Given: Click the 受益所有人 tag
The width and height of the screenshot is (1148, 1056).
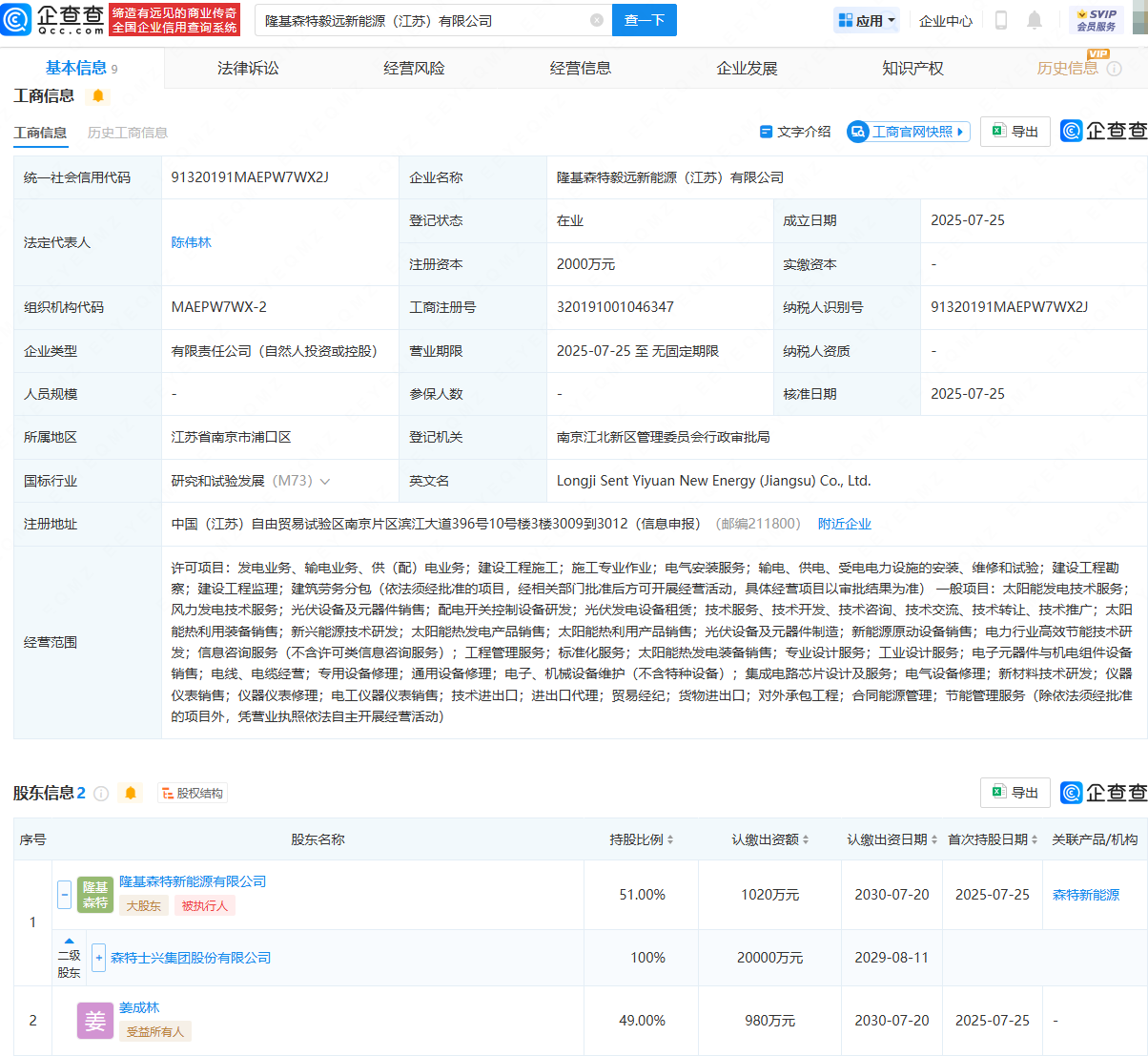Looking at the screenshot, I should coord(155,1031).
